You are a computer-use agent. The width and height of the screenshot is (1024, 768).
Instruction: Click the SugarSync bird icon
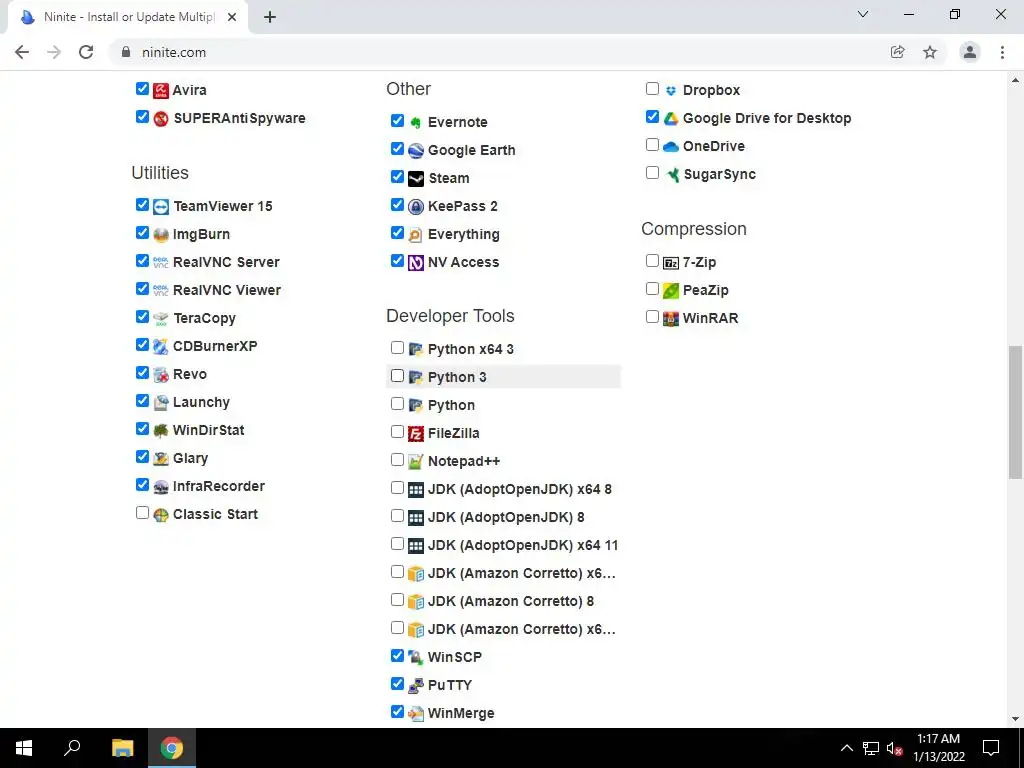(671, 174)
